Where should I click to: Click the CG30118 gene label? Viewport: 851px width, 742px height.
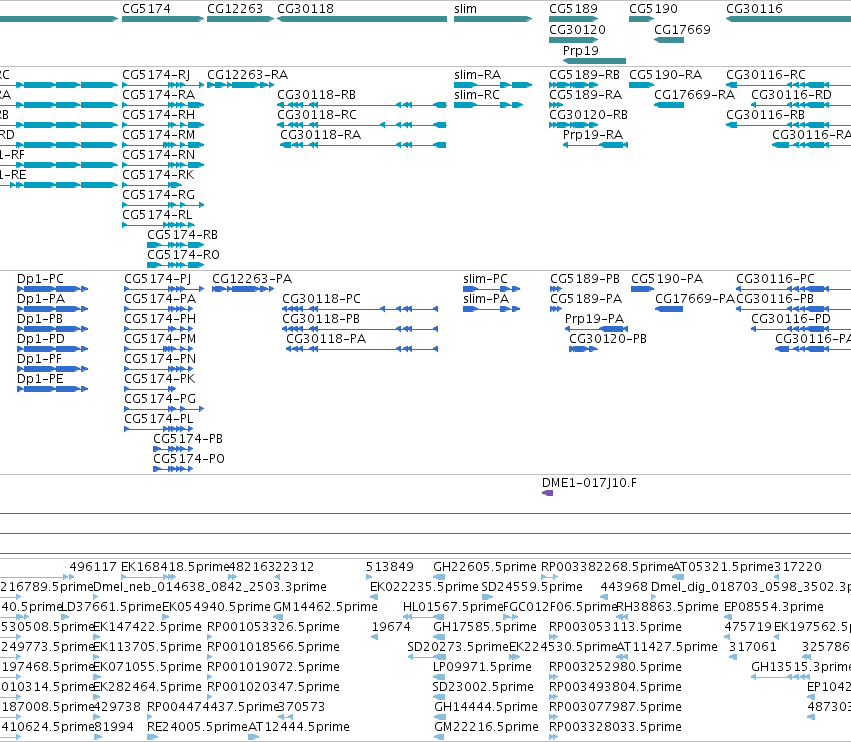305,9
